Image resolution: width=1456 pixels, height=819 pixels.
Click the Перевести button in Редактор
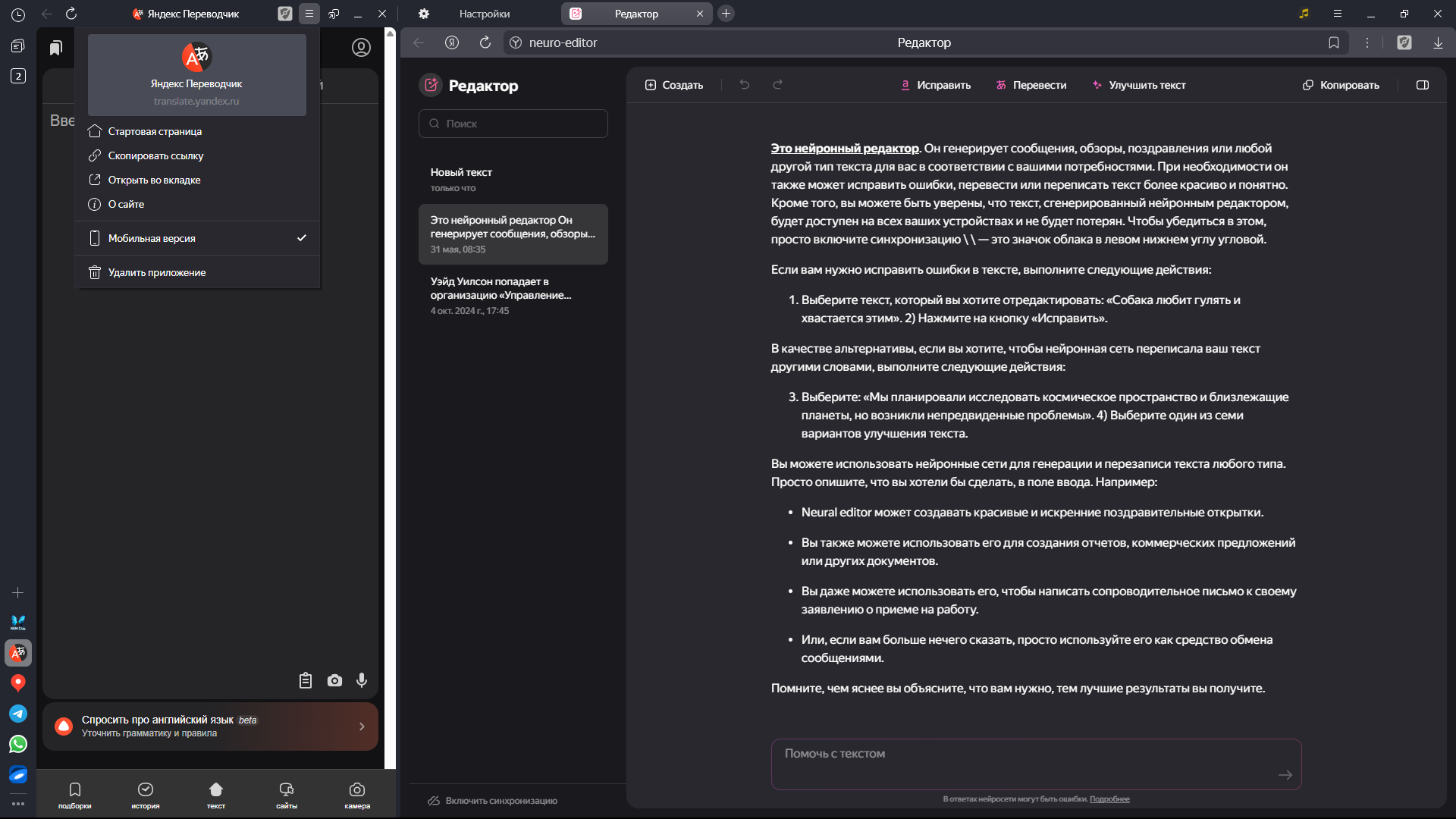[1031, 85]
